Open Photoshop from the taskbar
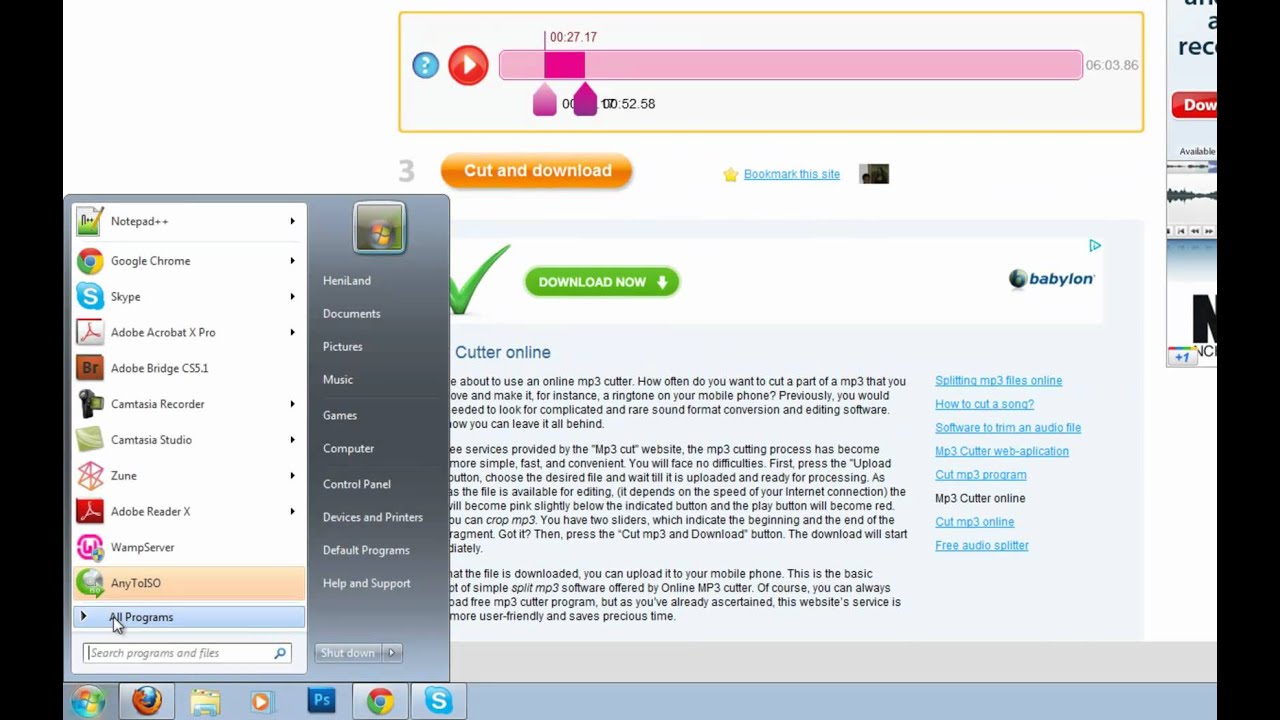 321,701
